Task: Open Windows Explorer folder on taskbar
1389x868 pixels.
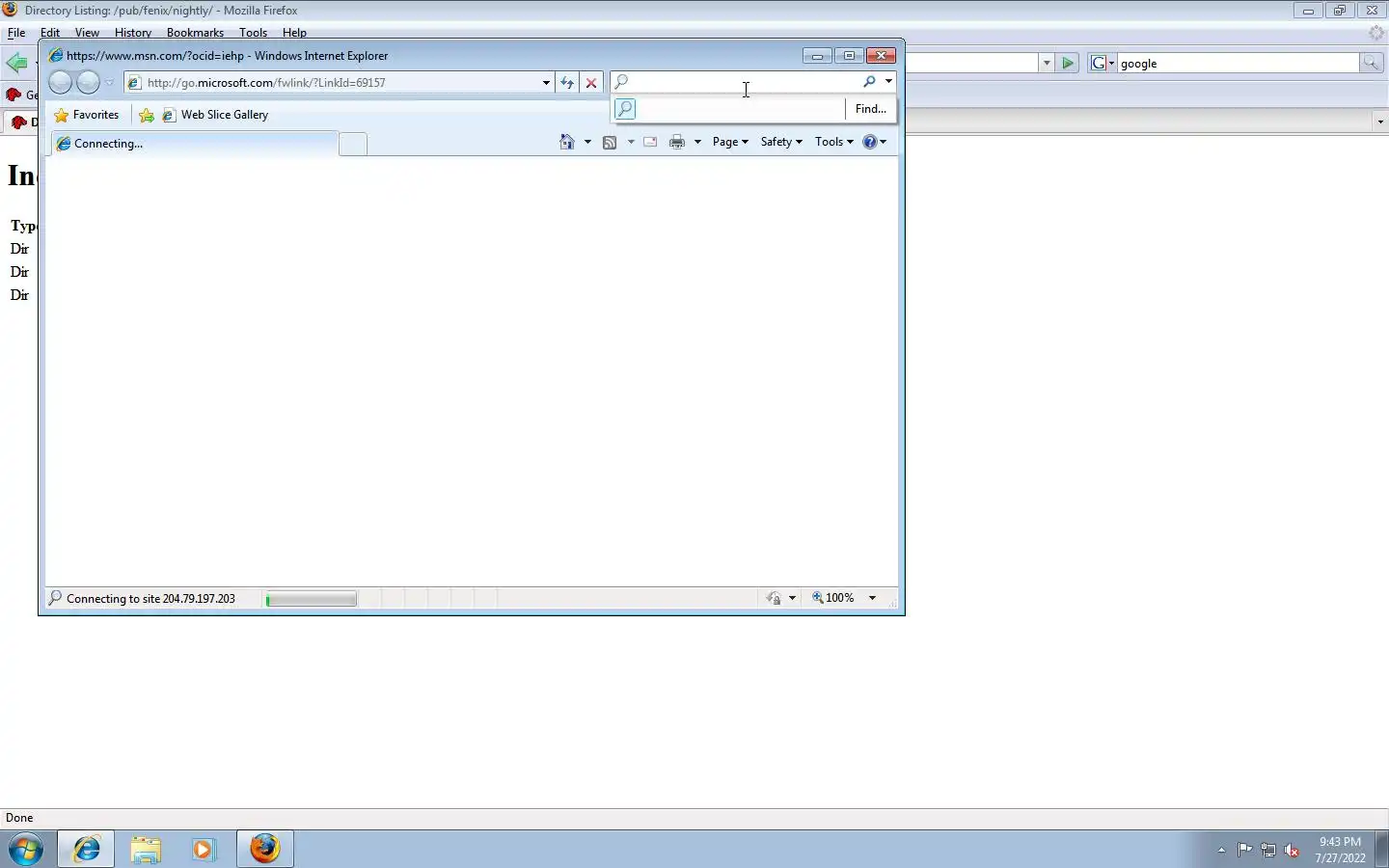Action: coord(146,849)
